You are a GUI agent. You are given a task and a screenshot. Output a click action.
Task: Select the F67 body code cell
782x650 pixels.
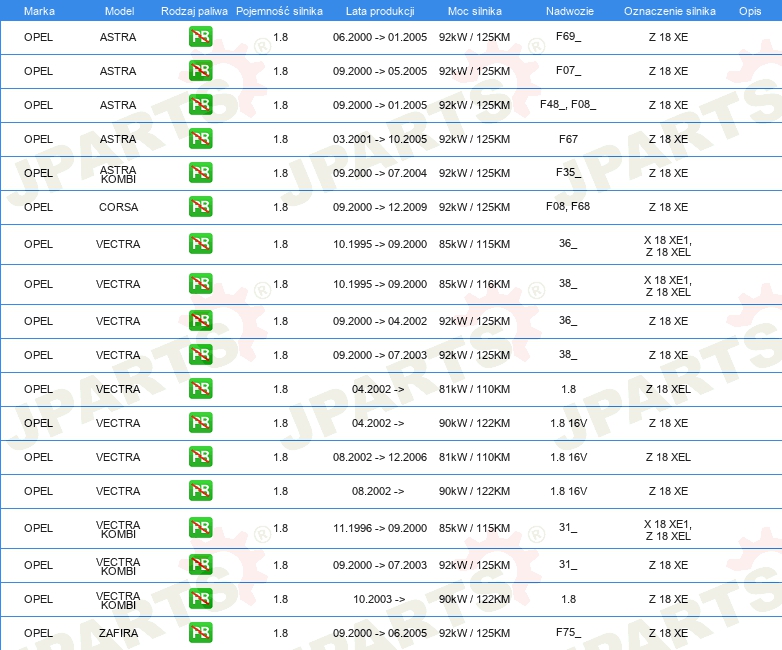[x=569, y=139]
